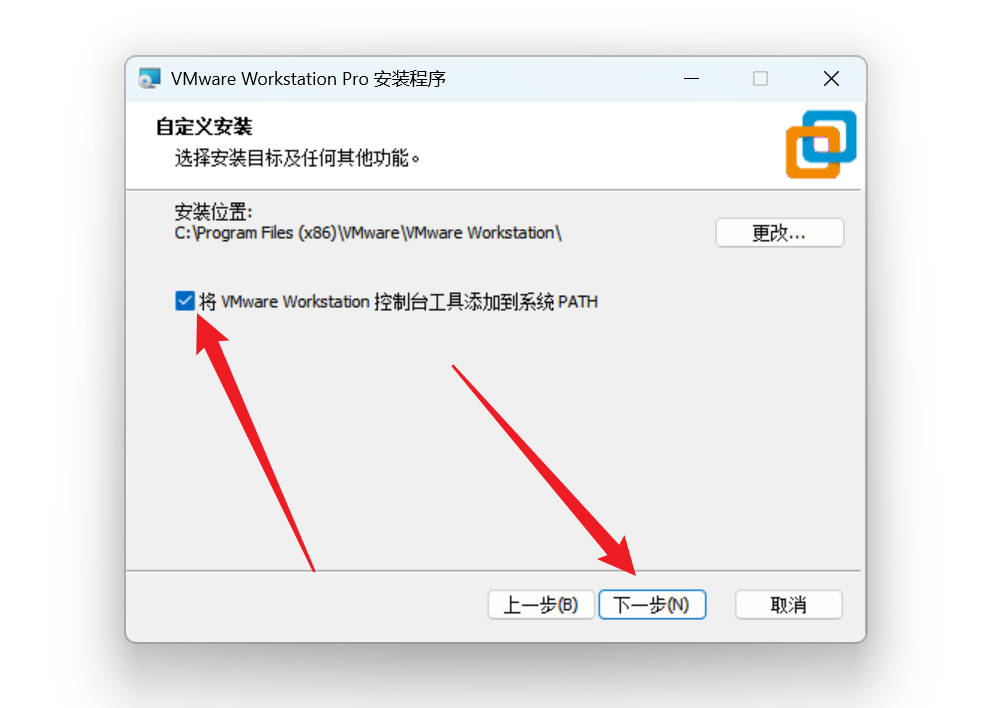Click the red arrow pointing at the checkbox

tap(255, 443)
